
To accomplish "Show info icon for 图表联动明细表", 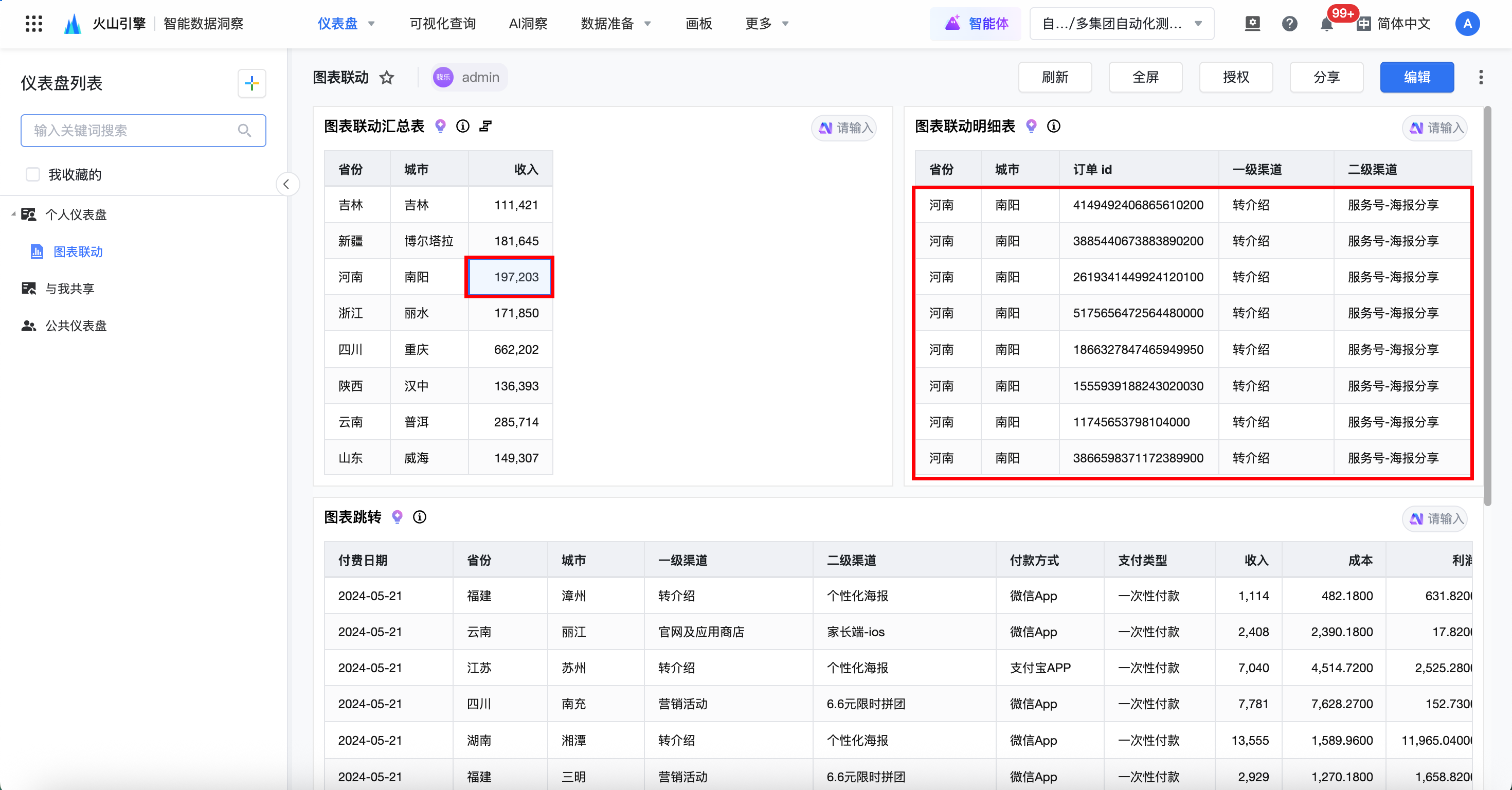I will coord(1054,126).
